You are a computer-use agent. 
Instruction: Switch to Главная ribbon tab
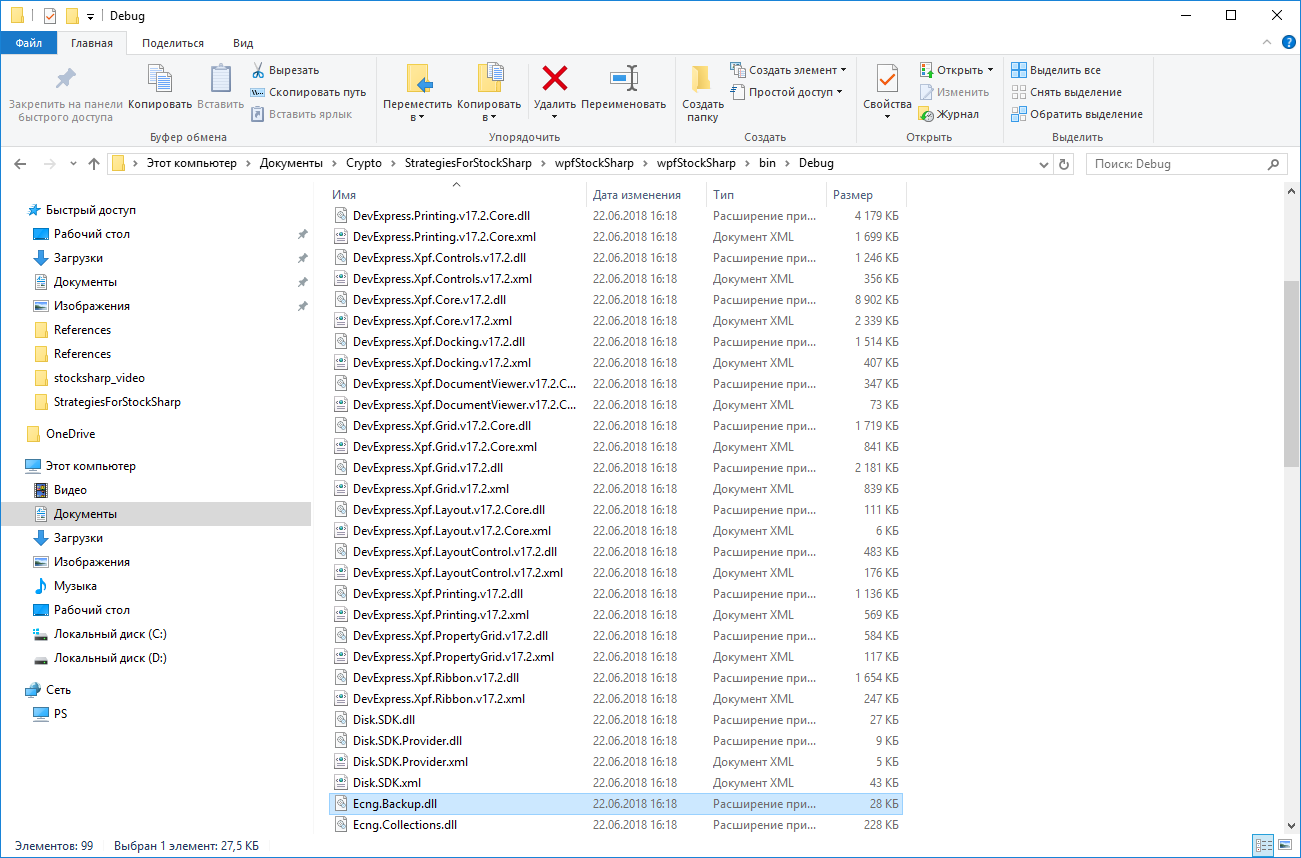pos(92,43)
